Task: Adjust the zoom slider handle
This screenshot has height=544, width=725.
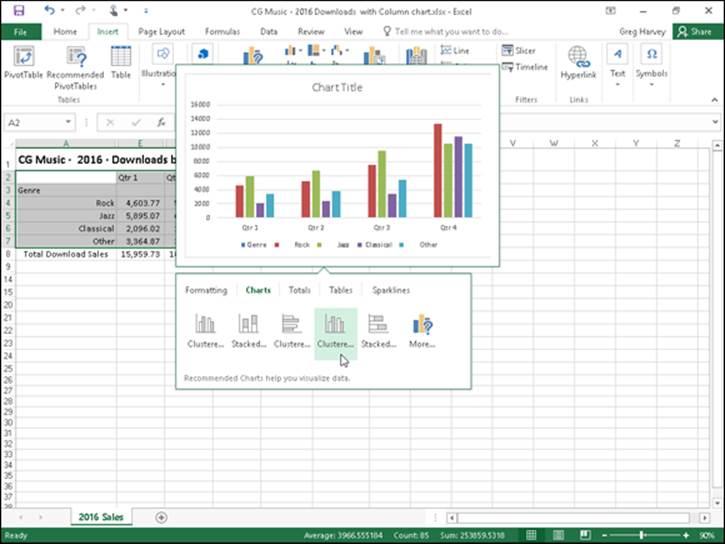Action: point(642,535)
